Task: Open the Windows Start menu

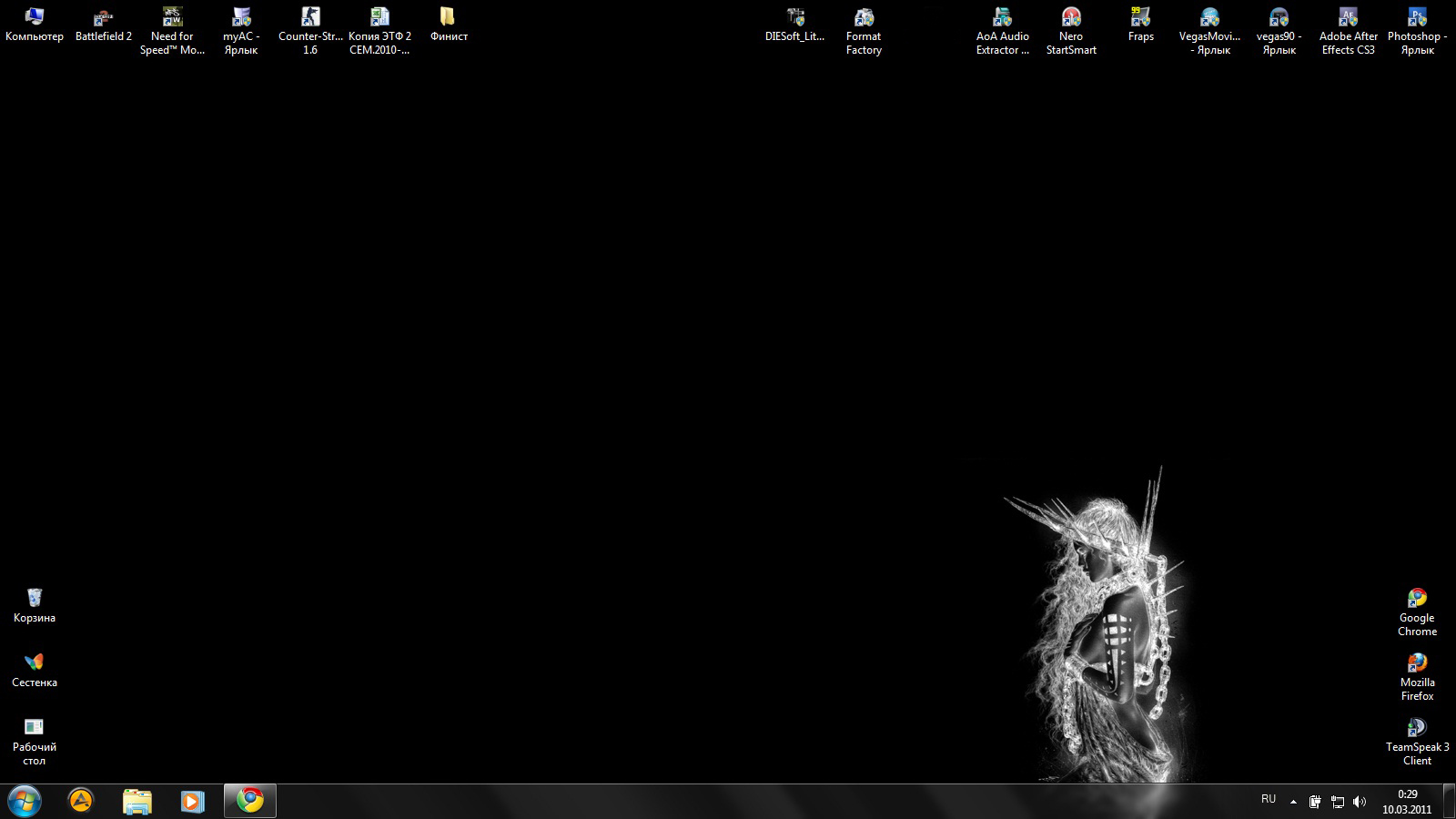Action: point(25,801)
